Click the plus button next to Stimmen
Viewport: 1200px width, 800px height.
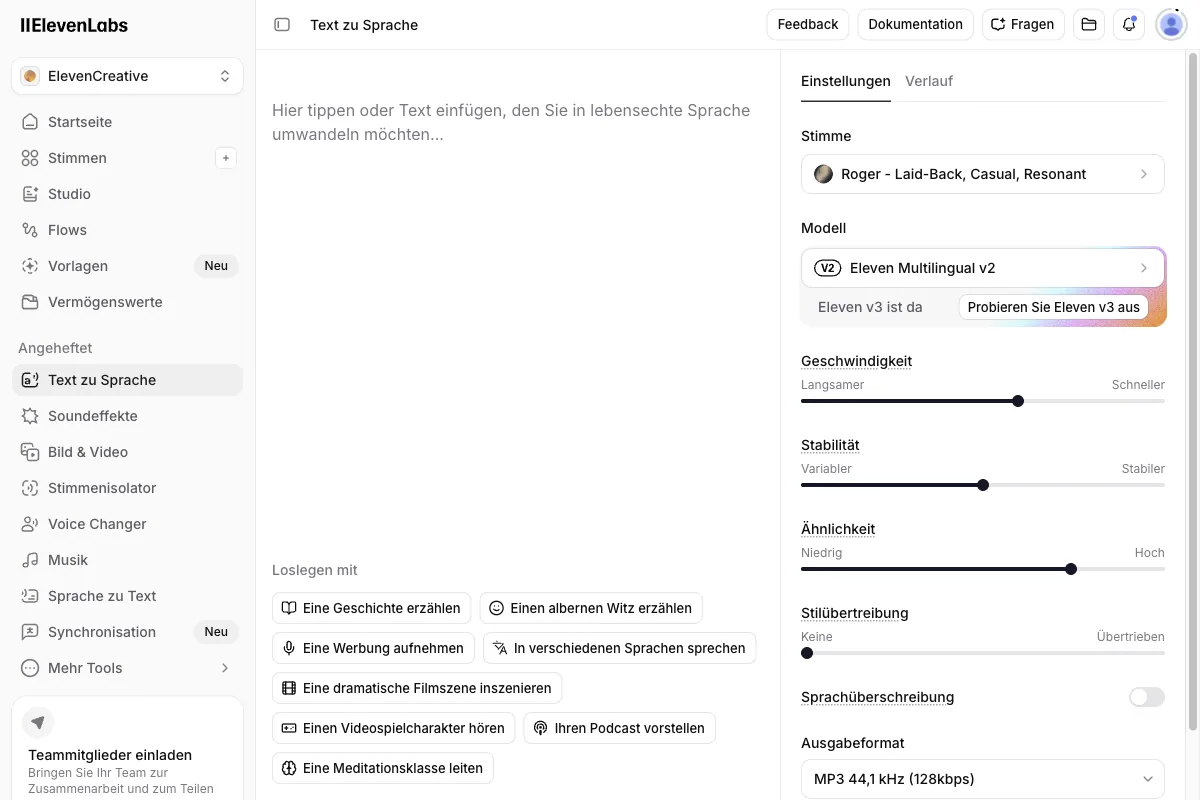click(226, 158)
